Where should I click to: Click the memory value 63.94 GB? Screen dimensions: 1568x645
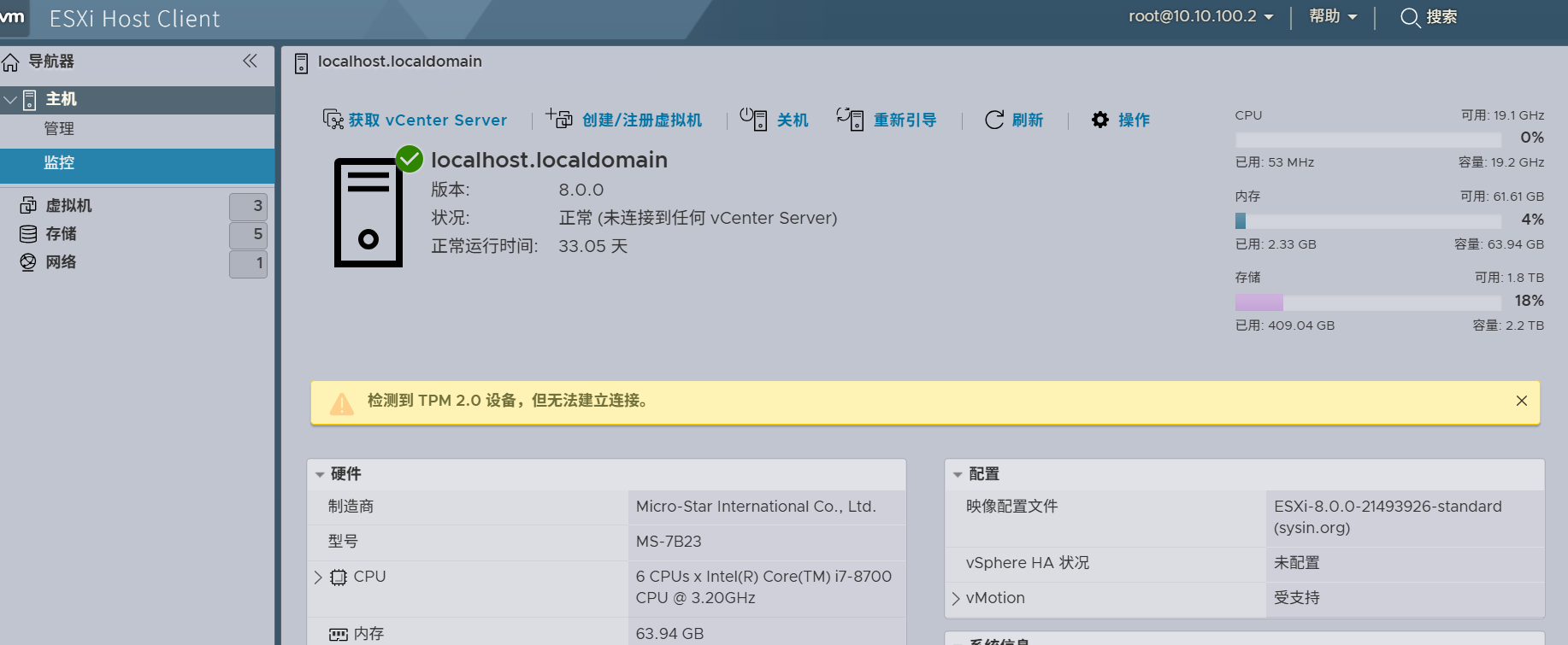tap(669, 634)
